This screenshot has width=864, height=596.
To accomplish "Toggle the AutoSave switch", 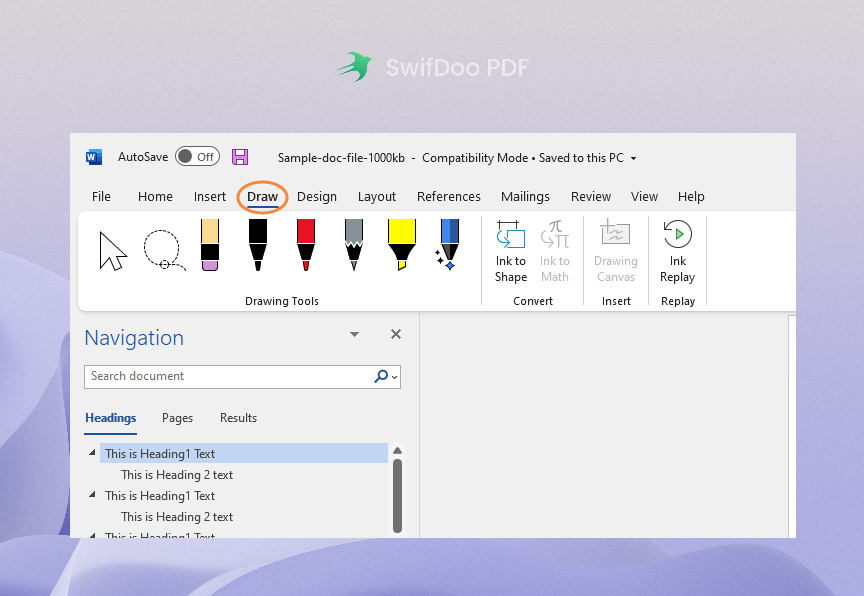I will (197, 157).
